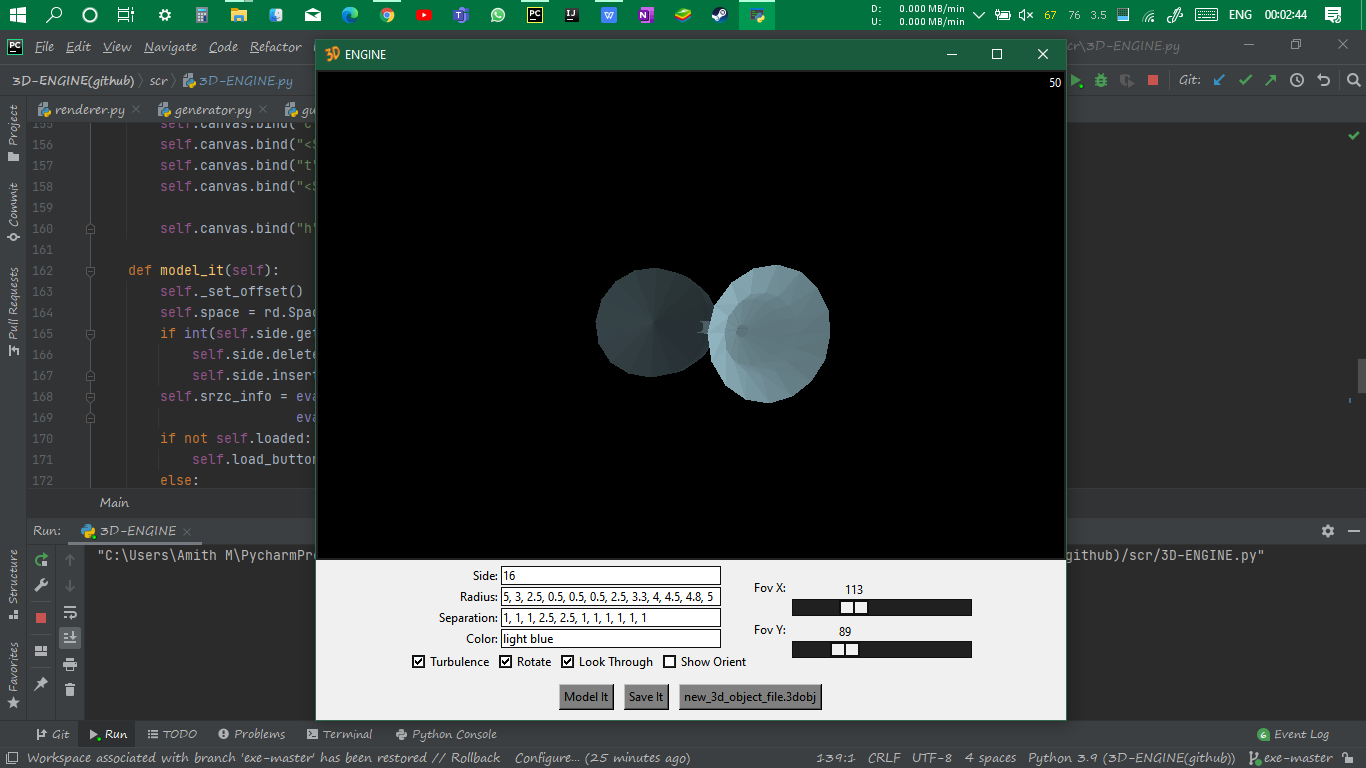This screenshot has height=768, width=1366.
Task: Close the generator.py tab
Action: click(x=263, y=110)
